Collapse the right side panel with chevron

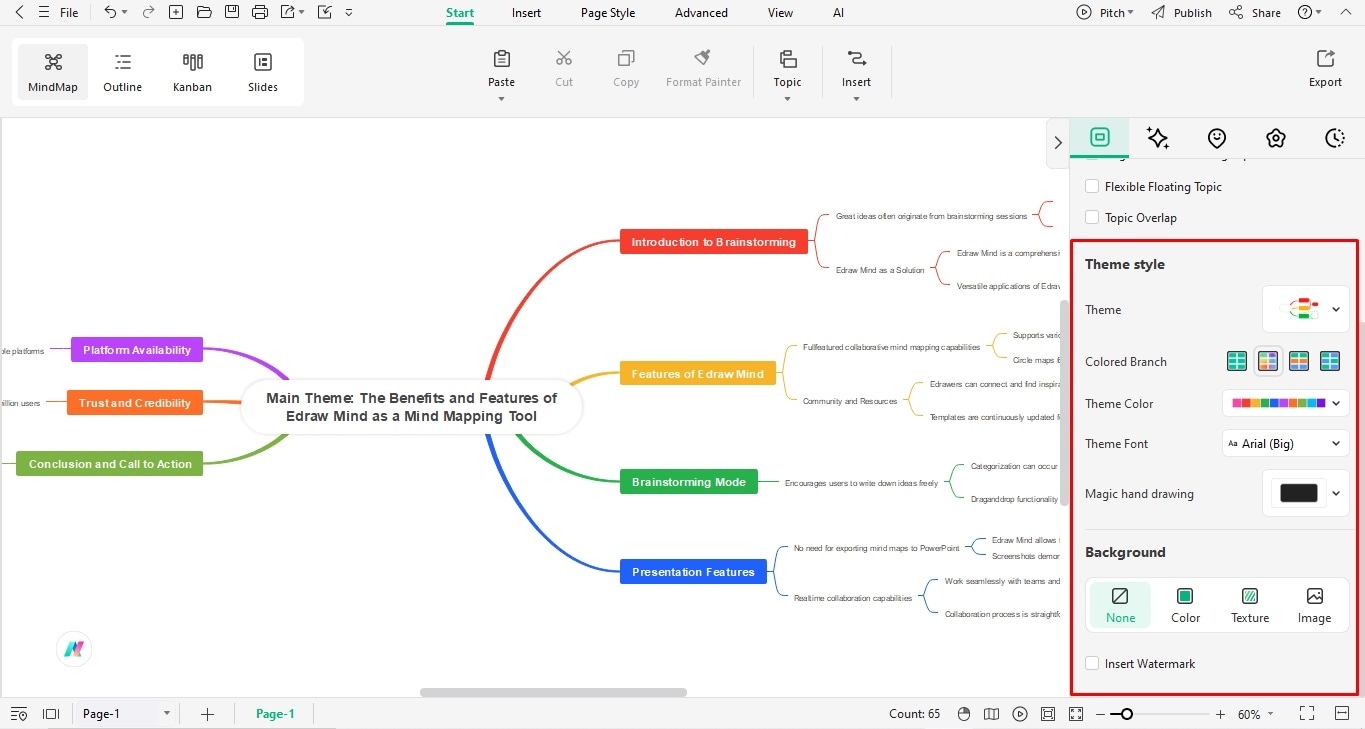click(1058, 142)
